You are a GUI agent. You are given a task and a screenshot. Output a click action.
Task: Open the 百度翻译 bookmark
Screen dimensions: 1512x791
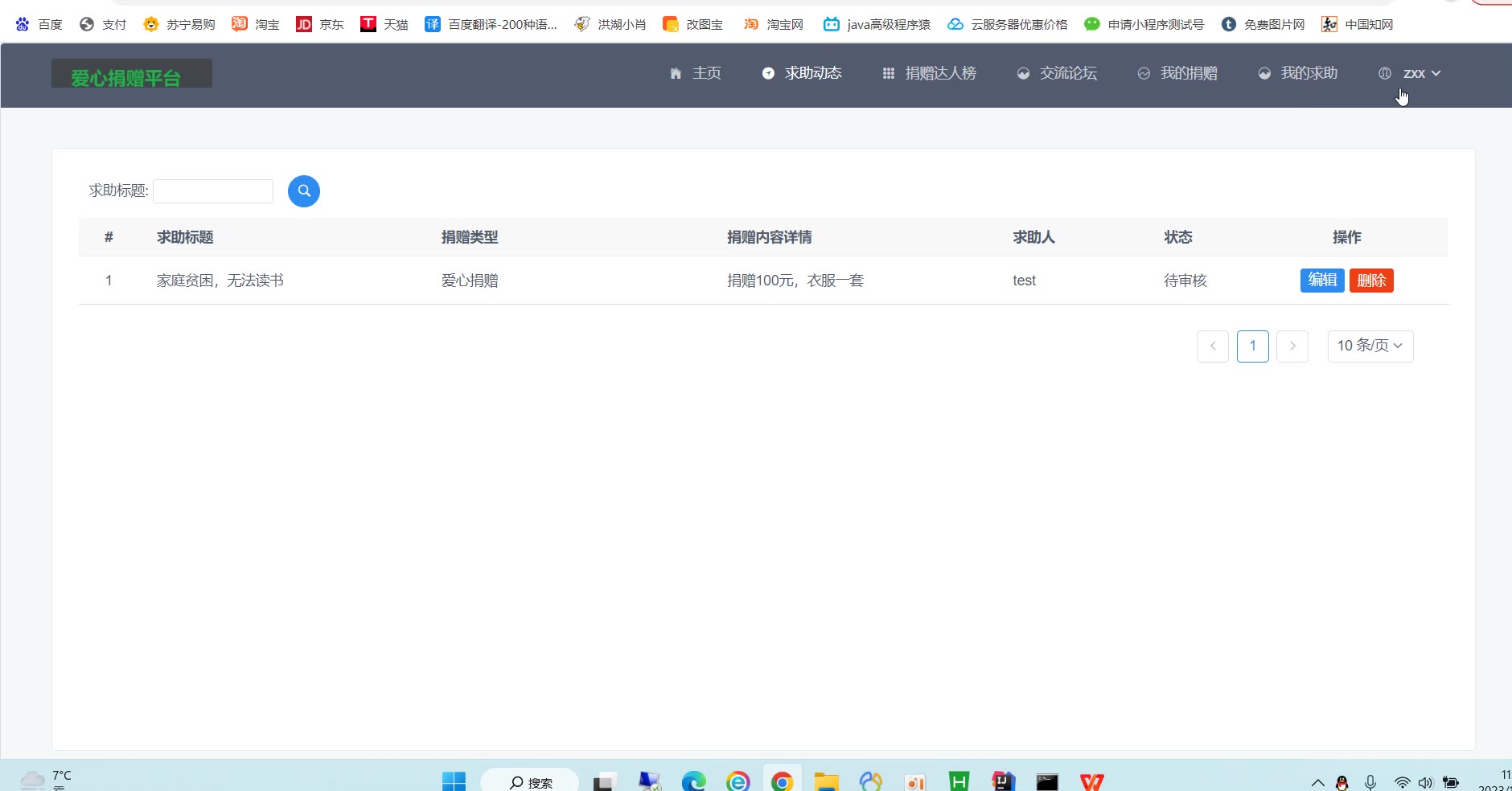(x=491, y=25)
